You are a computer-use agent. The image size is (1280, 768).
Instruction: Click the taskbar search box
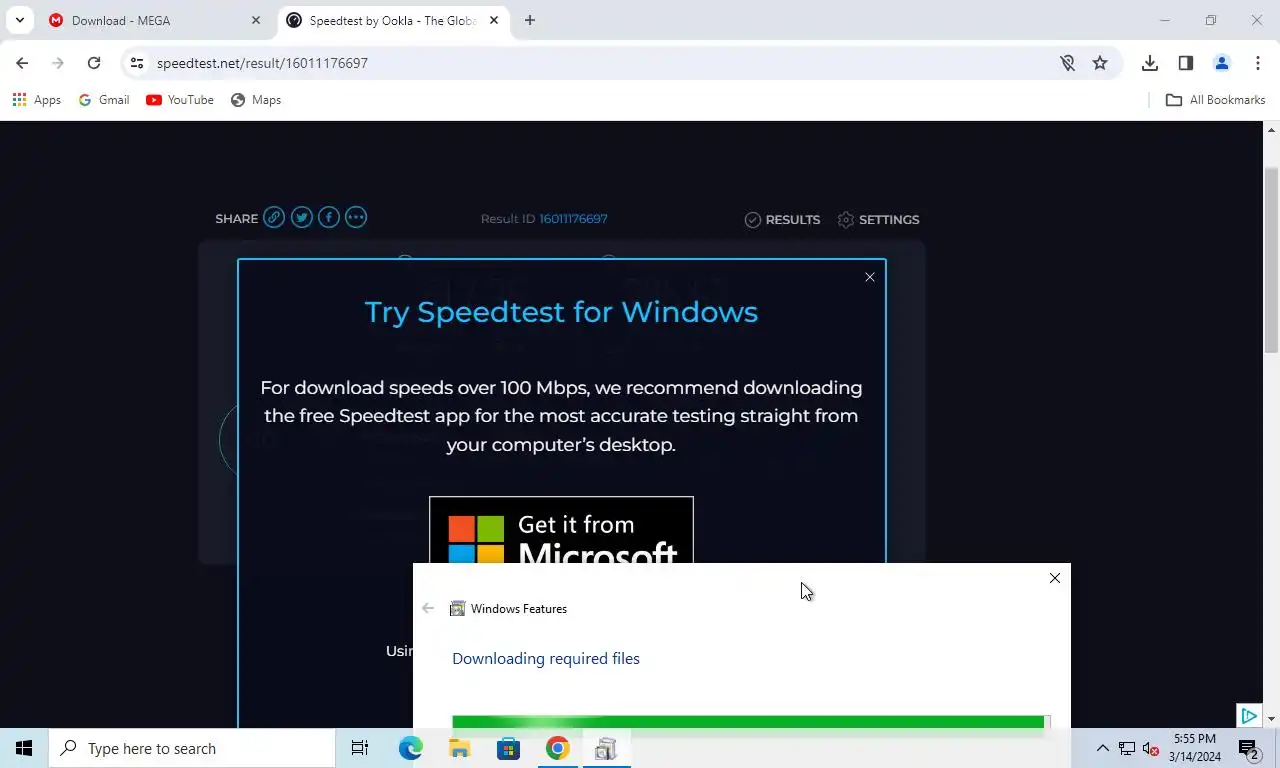click(192, 748)
